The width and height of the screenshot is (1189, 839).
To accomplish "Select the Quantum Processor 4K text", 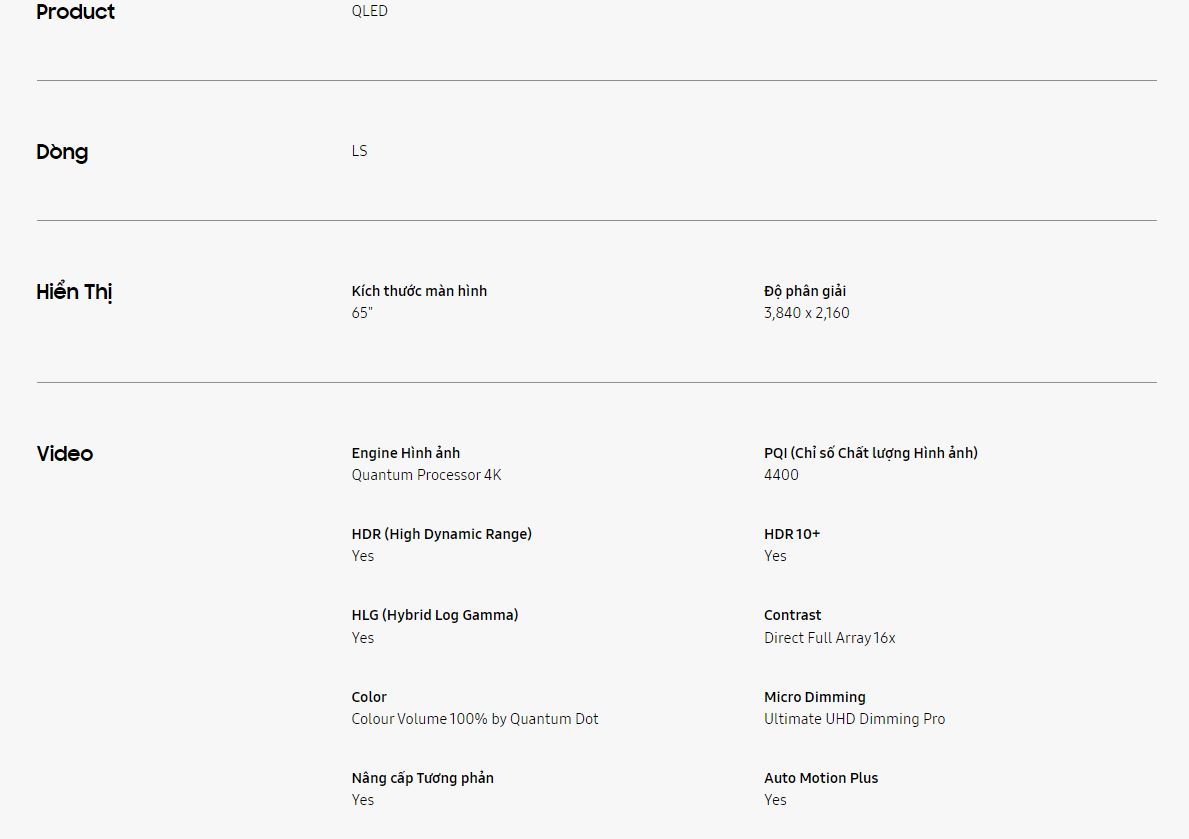I will 426,475.
